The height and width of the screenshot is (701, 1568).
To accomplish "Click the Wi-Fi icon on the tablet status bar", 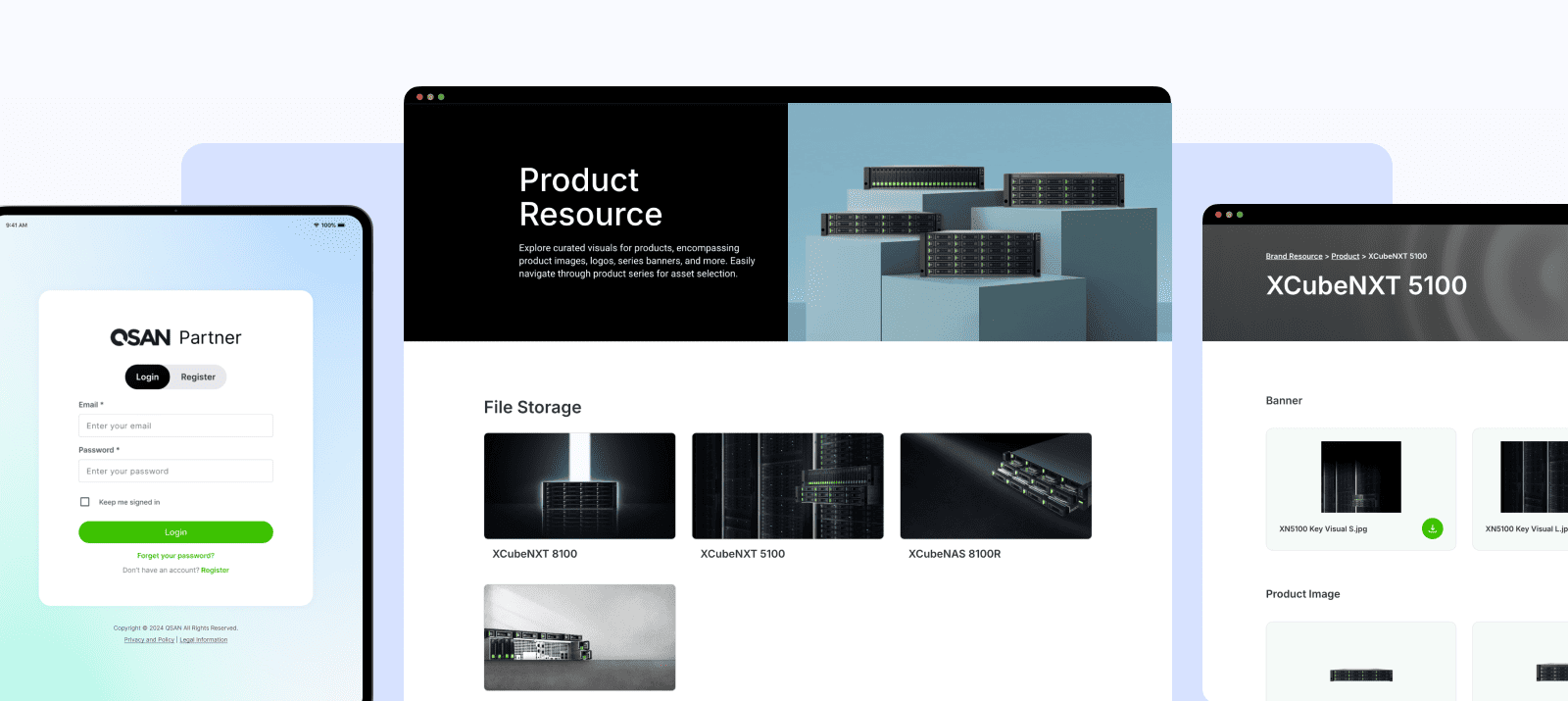I will 317,225.
